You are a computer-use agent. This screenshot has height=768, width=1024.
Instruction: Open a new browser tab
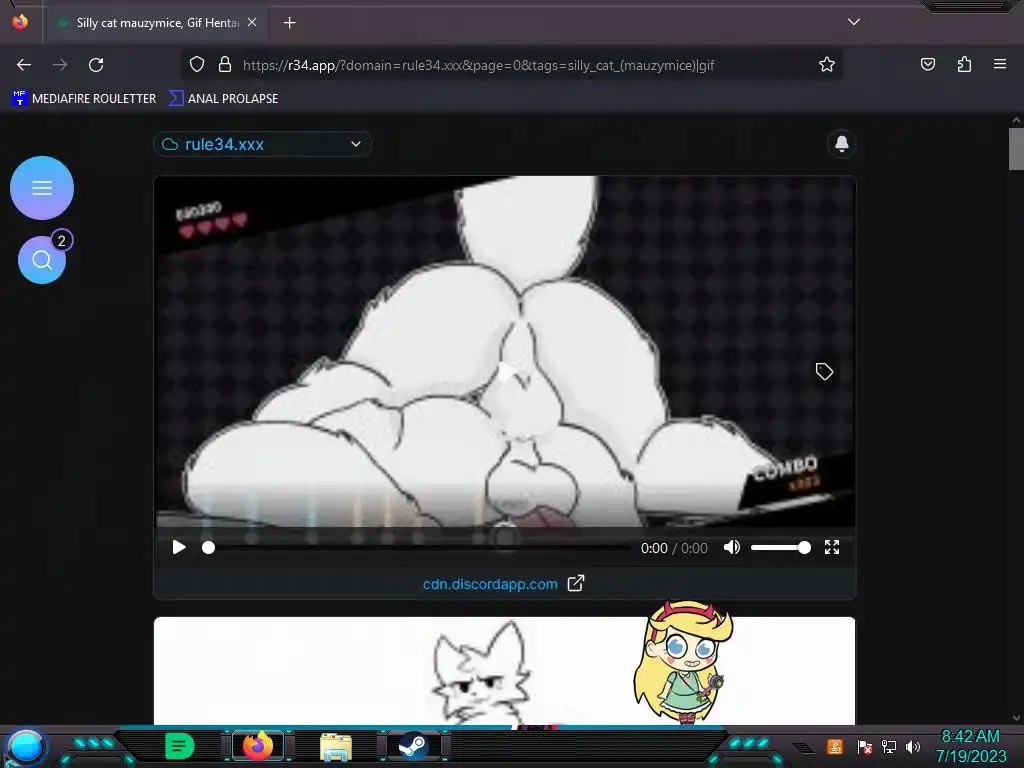289,23
